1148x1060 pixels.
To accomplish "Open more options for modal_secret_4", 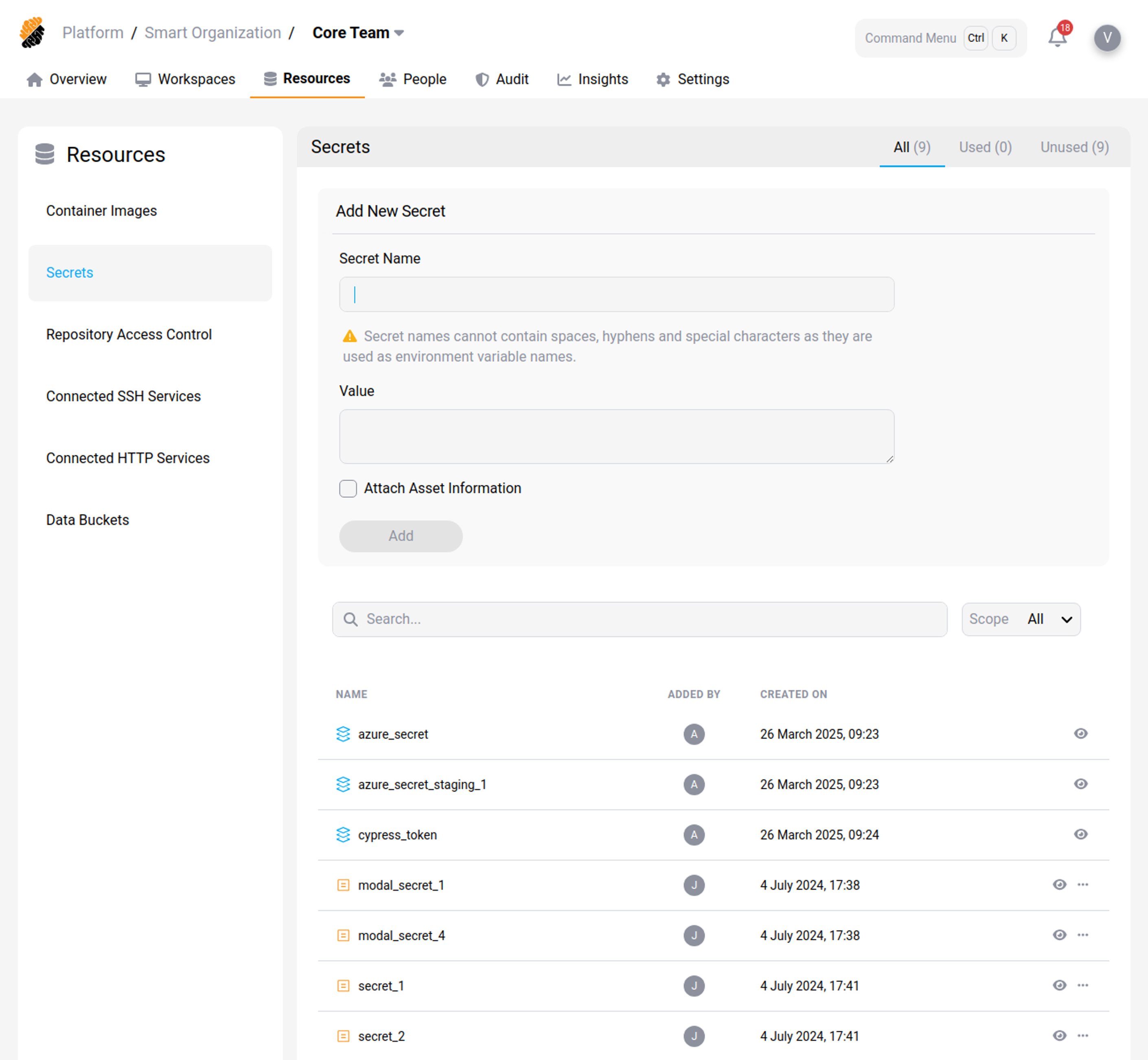I will click(x=1082, y=935).
